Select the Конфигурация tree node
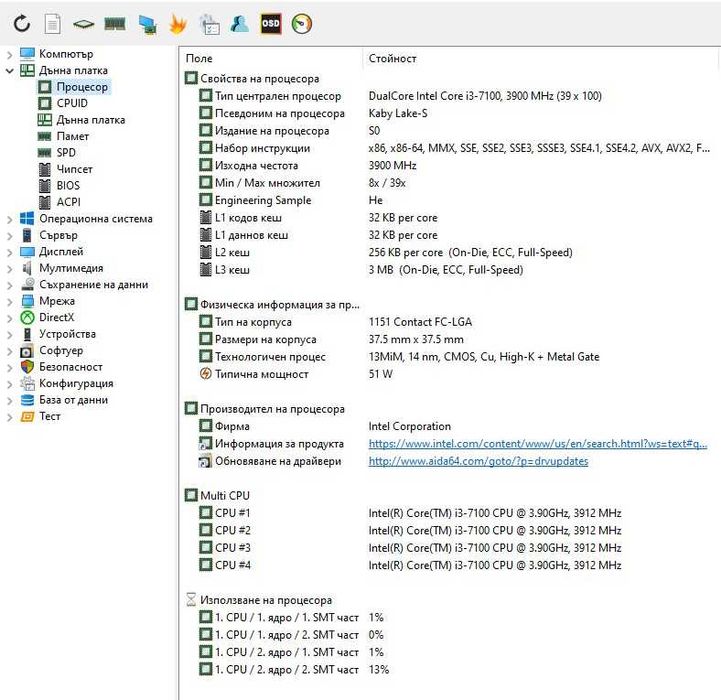 coord(76,383)
